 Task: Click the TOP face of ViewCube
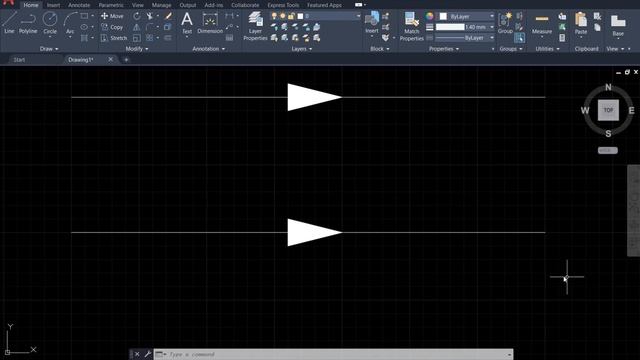pyautogui.click(x=608, y=110)
